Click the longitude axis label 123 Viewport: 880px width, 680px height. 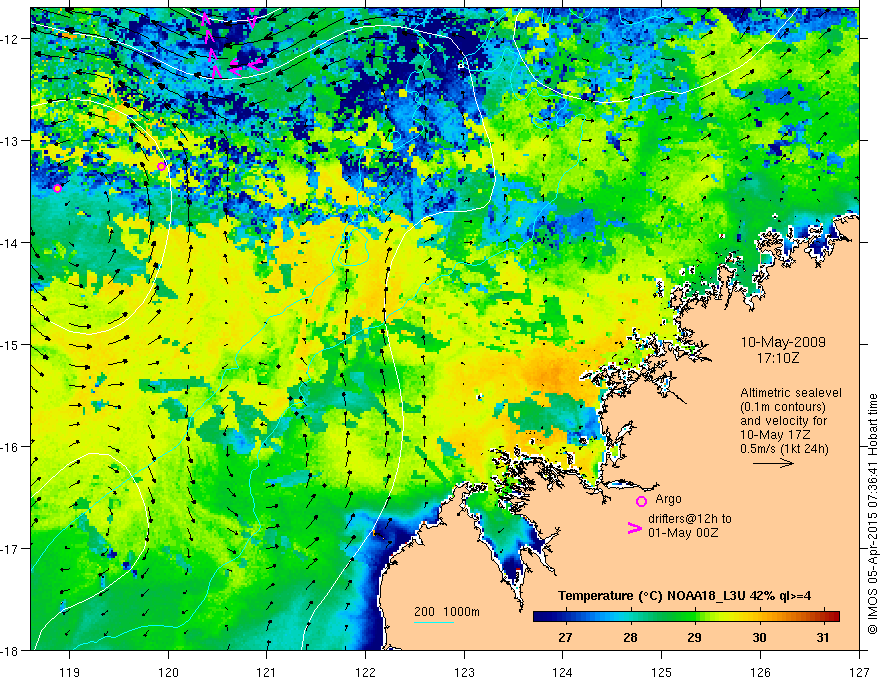[x=464, y=672]
